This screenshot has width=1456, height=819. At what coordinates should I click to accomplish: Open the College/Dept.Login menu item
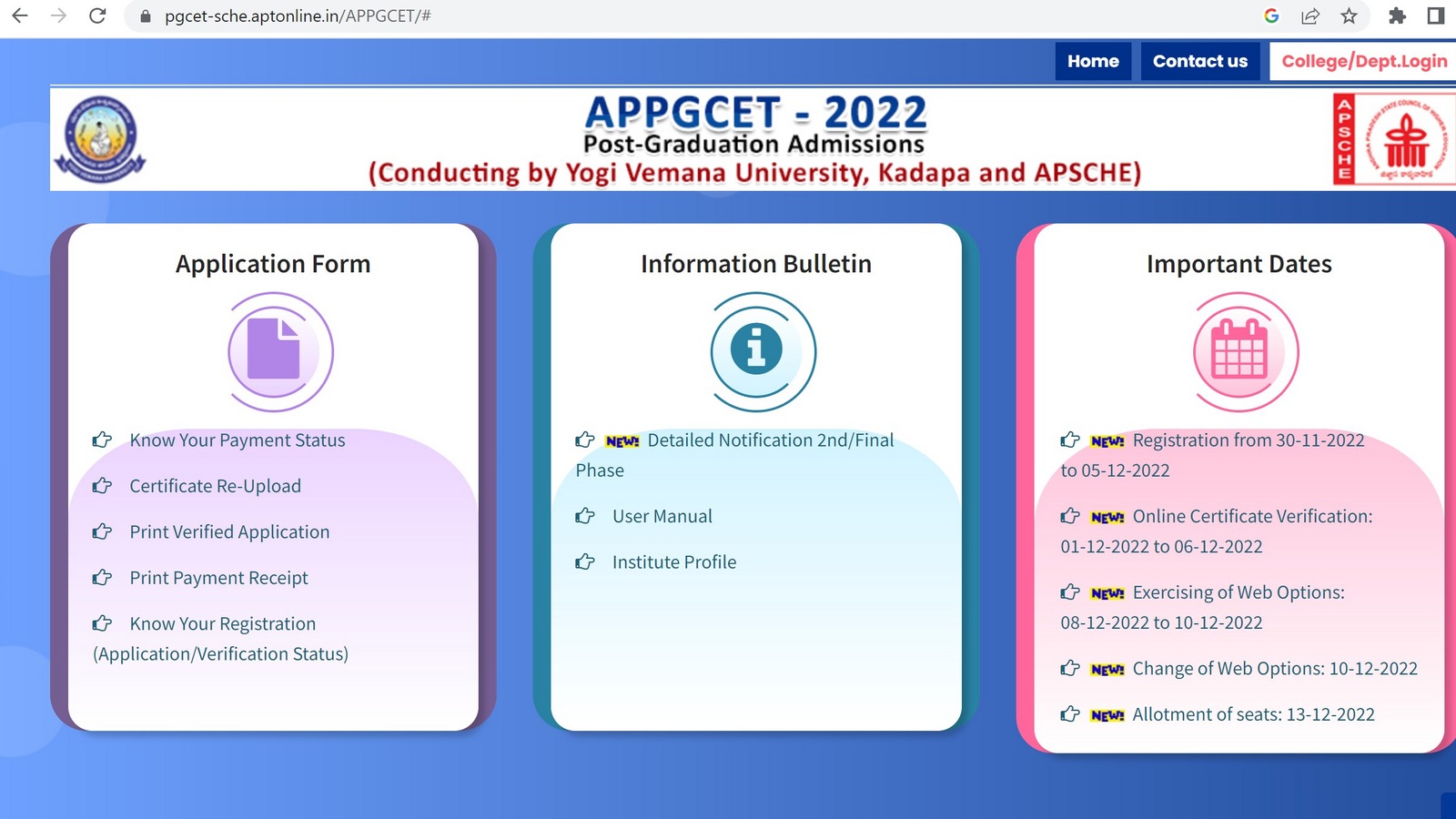tap(1363, 61)
